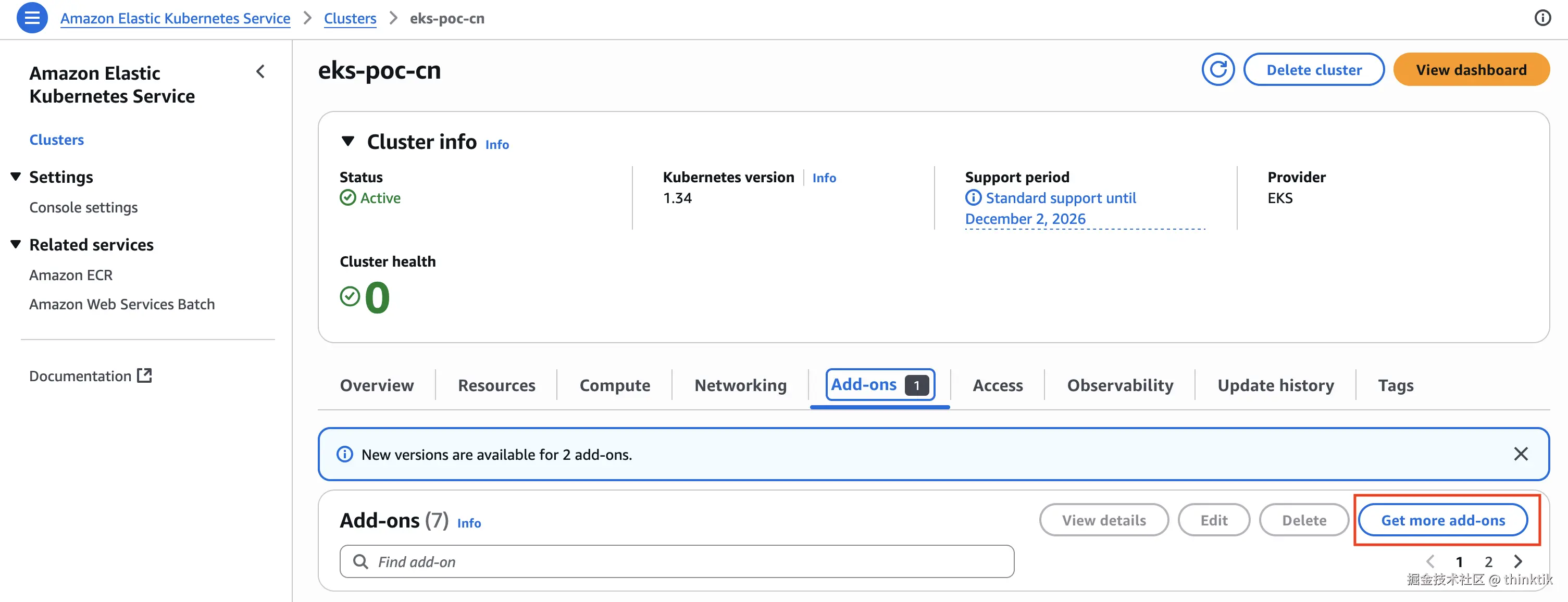The width and height of the screenshot is (1568, 602).
Task: Click the Delete cluster button
Action: click(x=1314, y=69)
